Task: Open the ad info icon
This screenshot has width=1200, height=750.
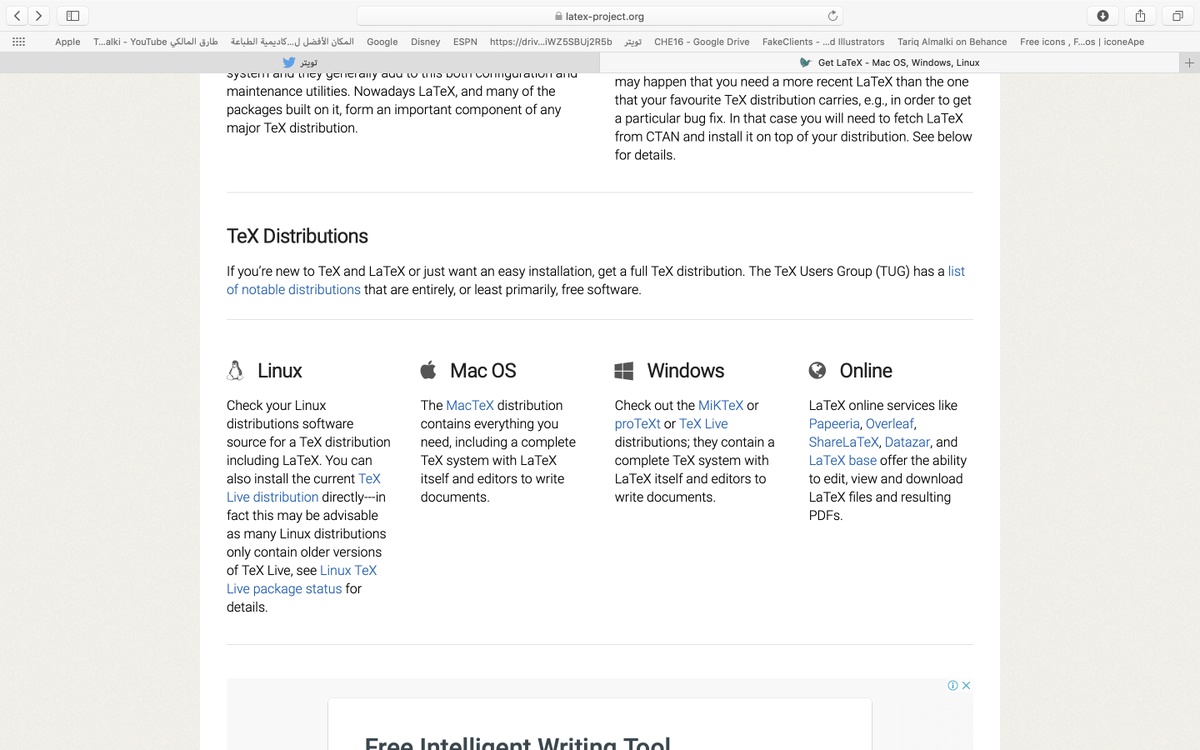Action: (x=953, y=685)
